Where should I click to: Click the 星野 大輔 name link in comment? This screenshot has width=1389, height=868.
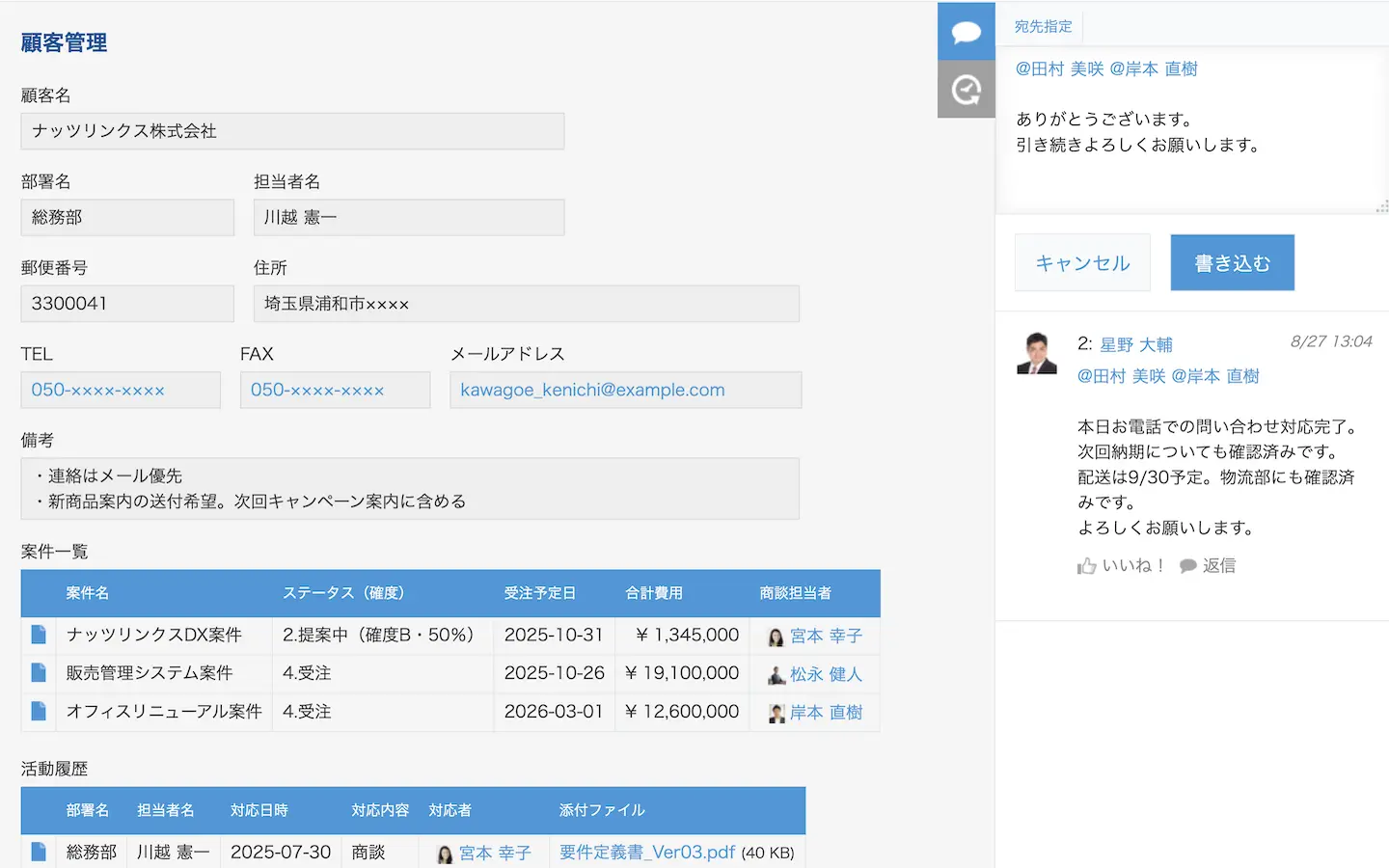click(x=1135, y=344)
